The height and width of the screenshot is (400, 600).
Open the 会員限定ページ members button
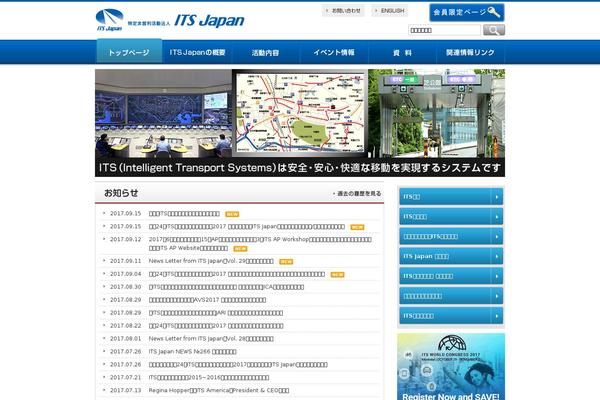(x=466, y=12)
